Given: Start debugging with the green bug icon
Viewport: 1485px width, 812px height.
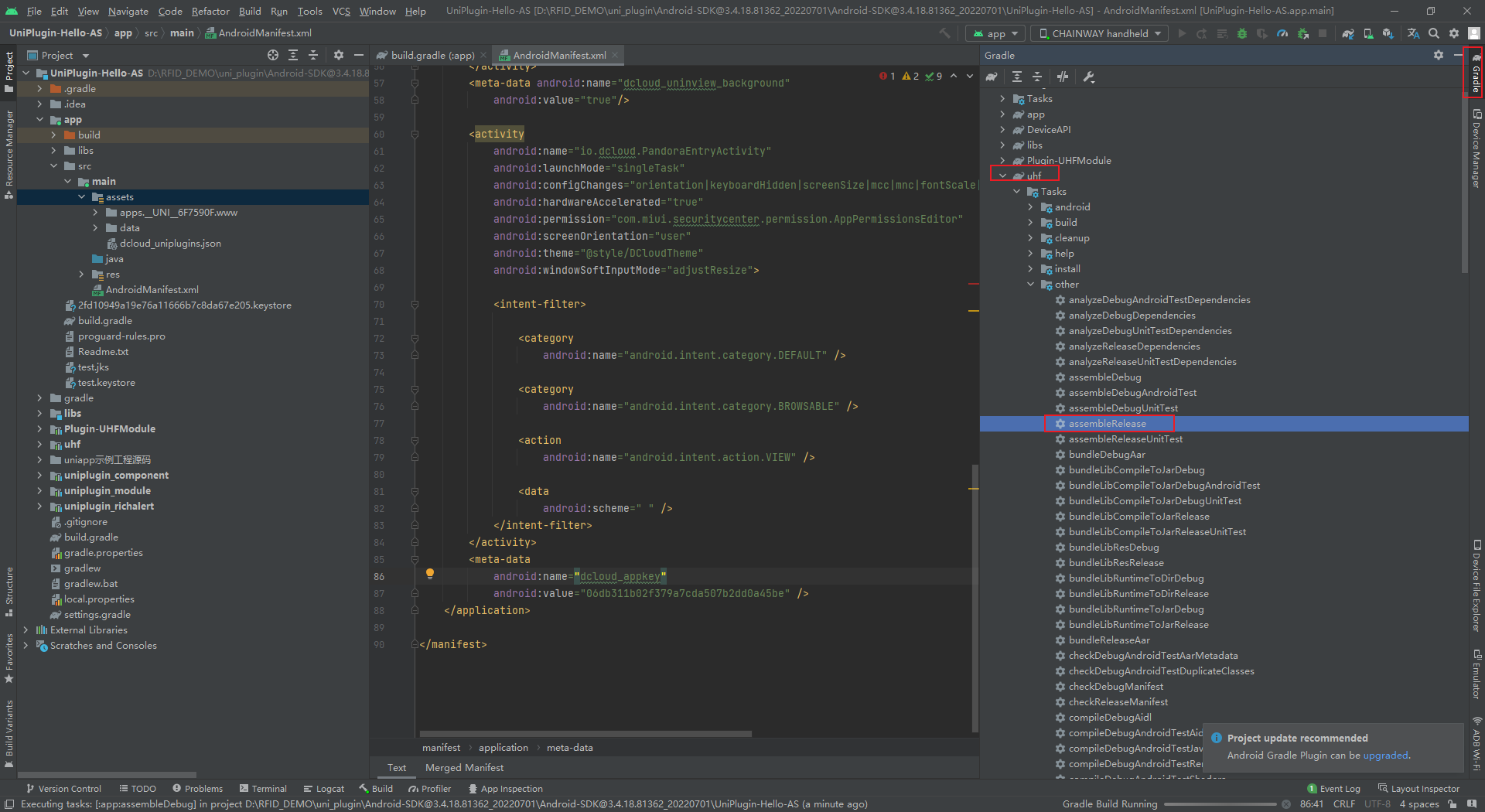Looking at the screenshot, I should coord(1242,33).
